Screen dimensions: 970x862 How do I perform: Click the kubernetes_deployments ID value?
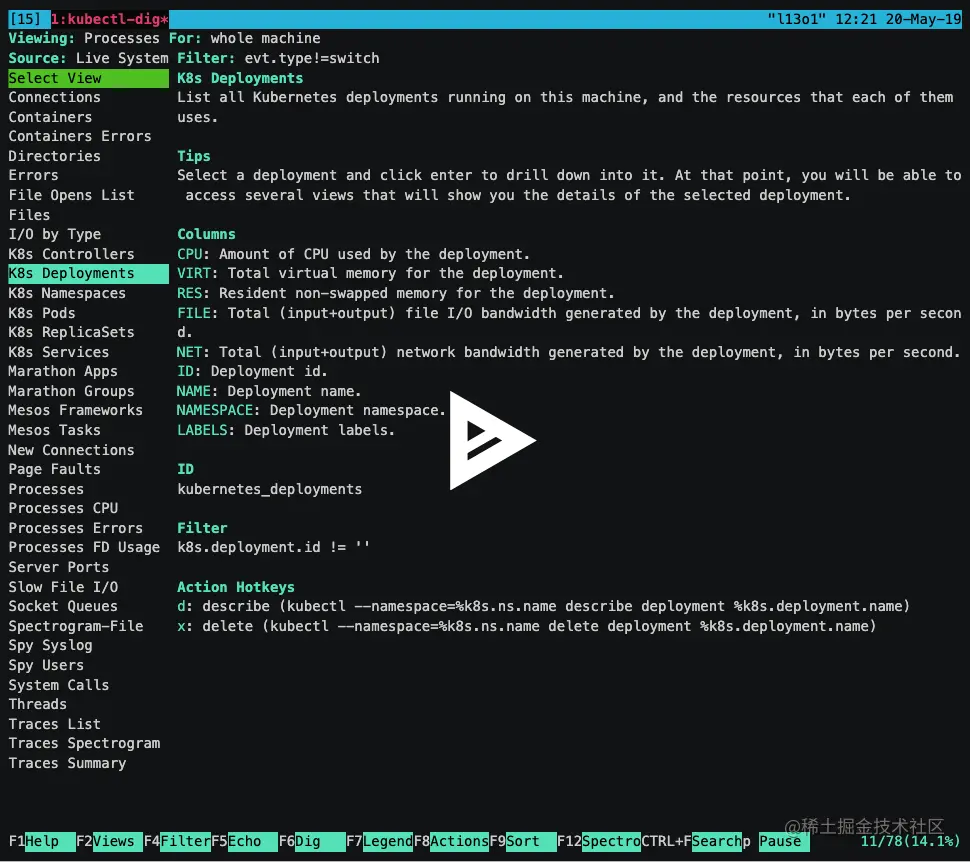[270, 489]
